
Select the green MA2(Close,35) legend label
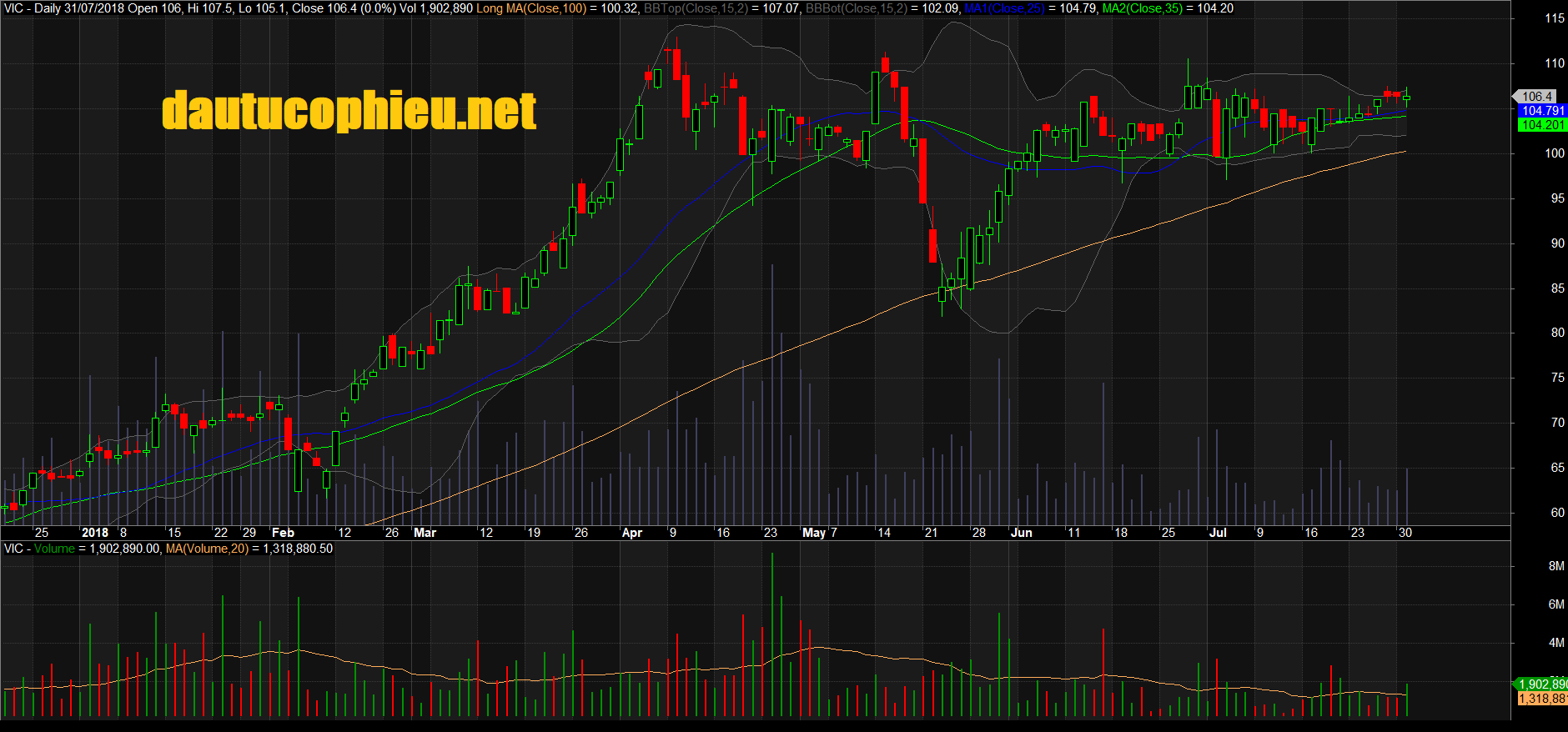tap(1142, 8)
